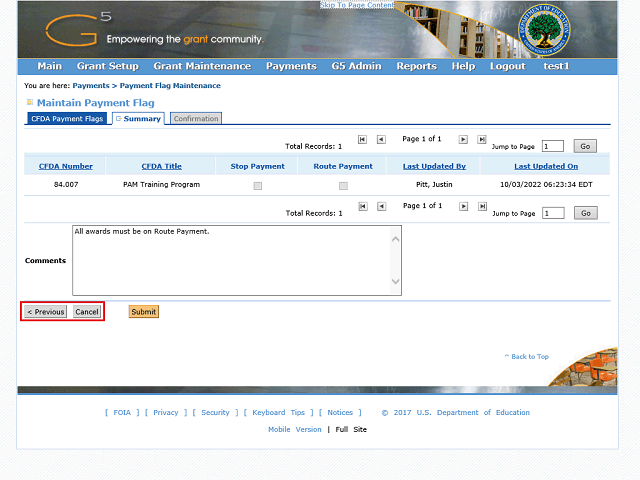Image resolution: width=640 pixels, height=480 pixels.
Task: Sort by CFDA Title column
Action: [x=162, y=166]
